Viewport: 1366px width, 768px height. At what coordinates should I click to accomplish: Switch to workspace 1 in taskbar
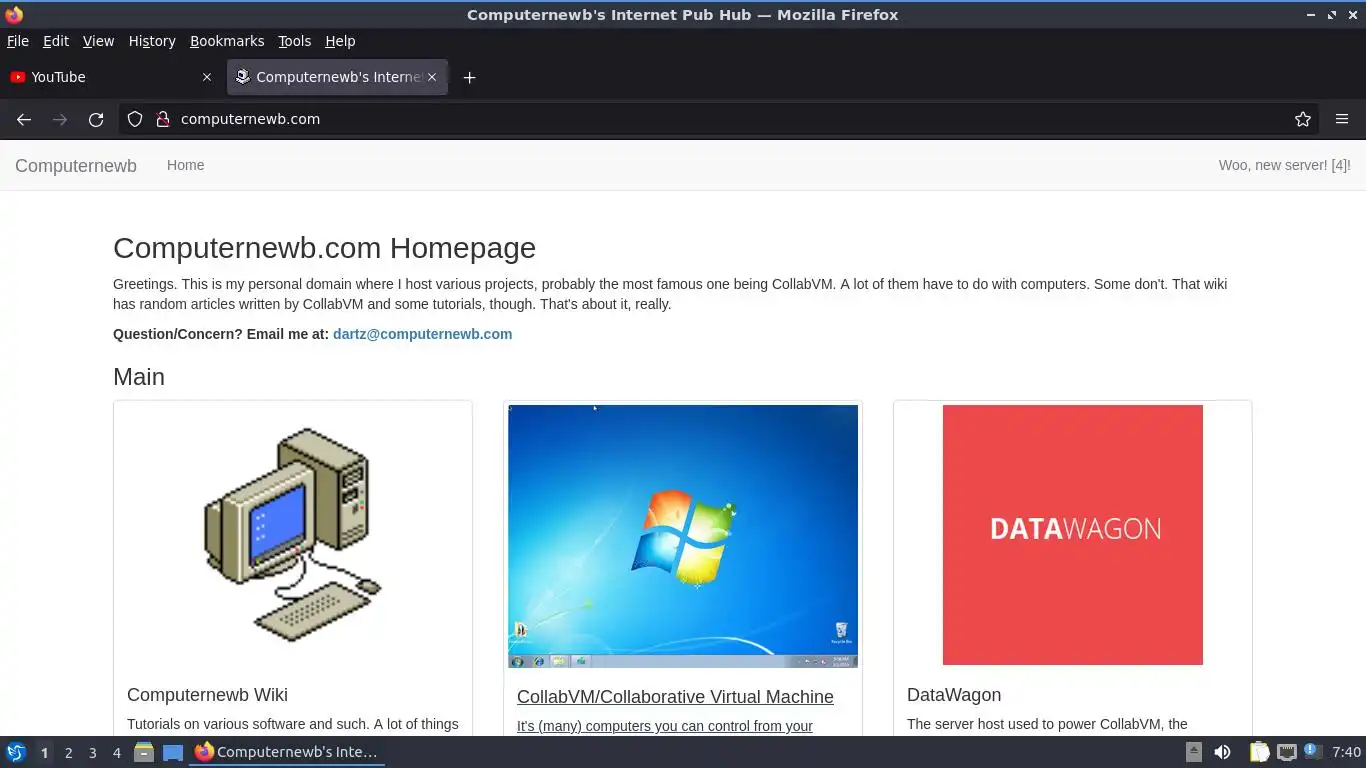44,753
